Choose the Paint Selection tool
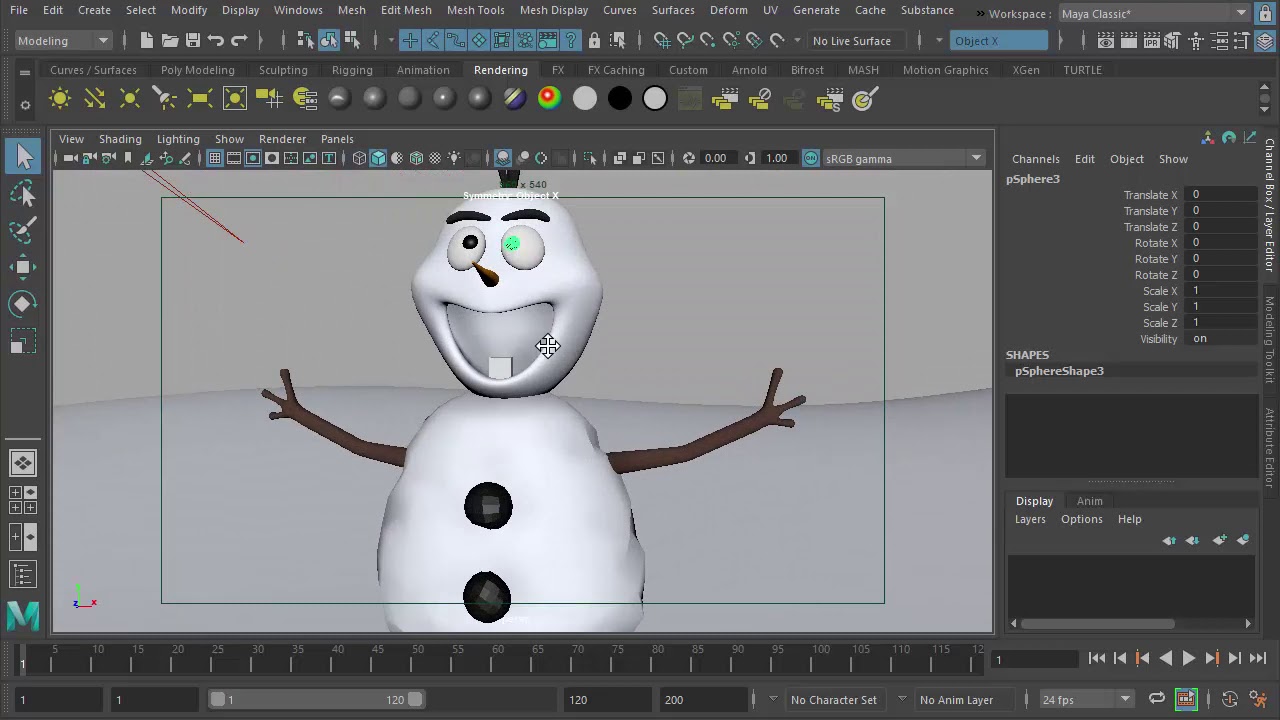The width and height of the screenshot is (1280, 720). 24,230
